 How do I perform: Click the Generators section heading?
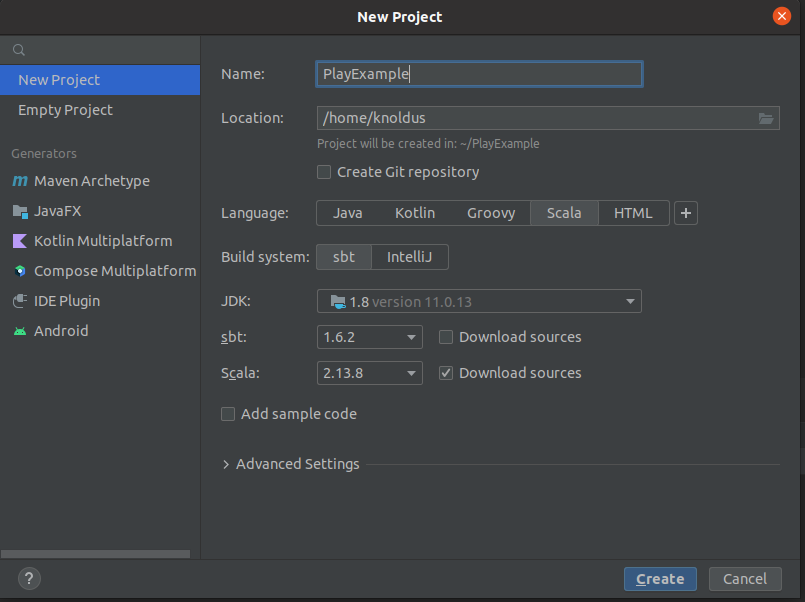coord(44,153)
